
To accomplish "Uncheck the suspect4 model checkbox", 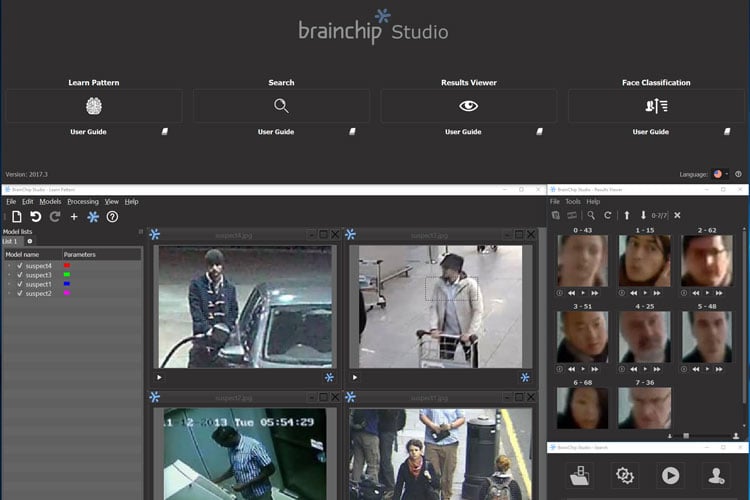I will 20,265.
